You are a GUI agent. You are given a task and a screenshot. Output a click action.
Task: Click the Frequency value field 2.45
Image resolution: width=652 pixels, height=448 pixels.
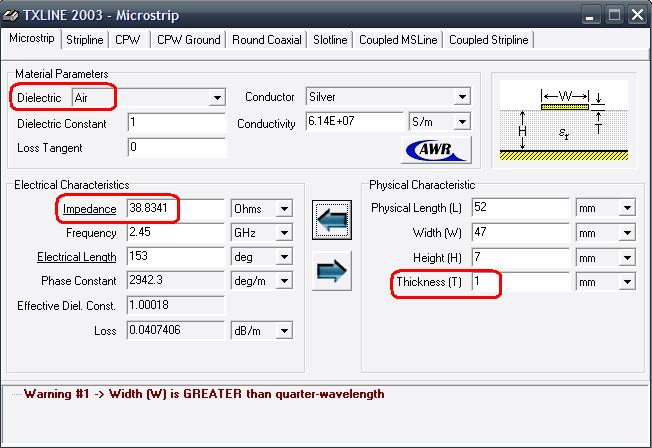tap(176, 232)
